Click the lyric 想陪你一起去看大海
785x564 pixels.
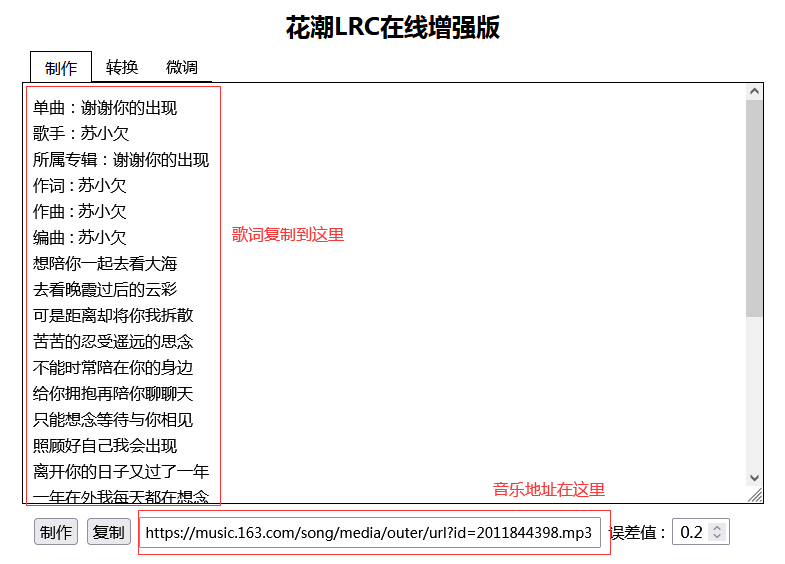point(105,264)
